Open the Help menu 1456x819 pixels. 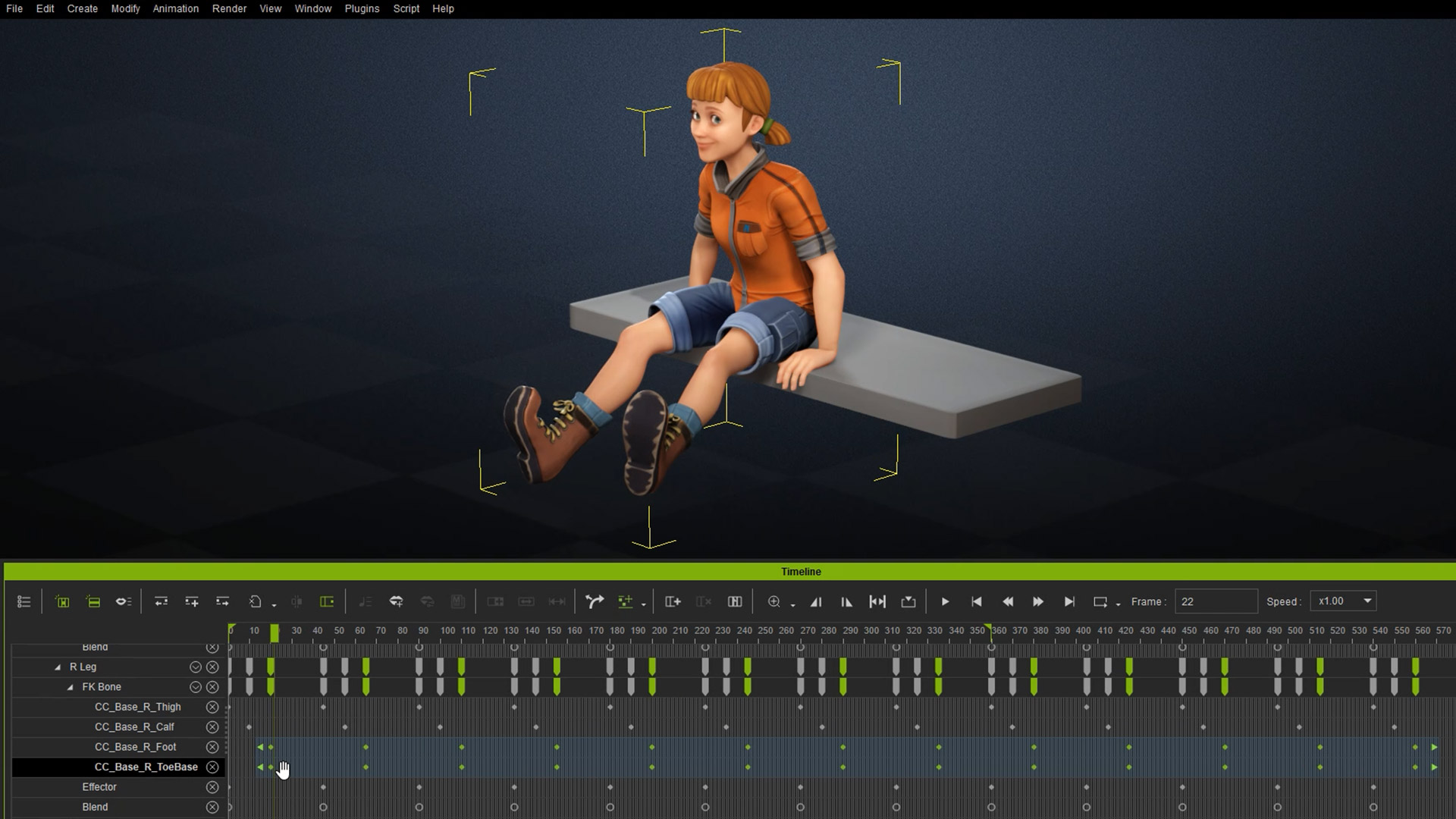click(x=443, y=8)
